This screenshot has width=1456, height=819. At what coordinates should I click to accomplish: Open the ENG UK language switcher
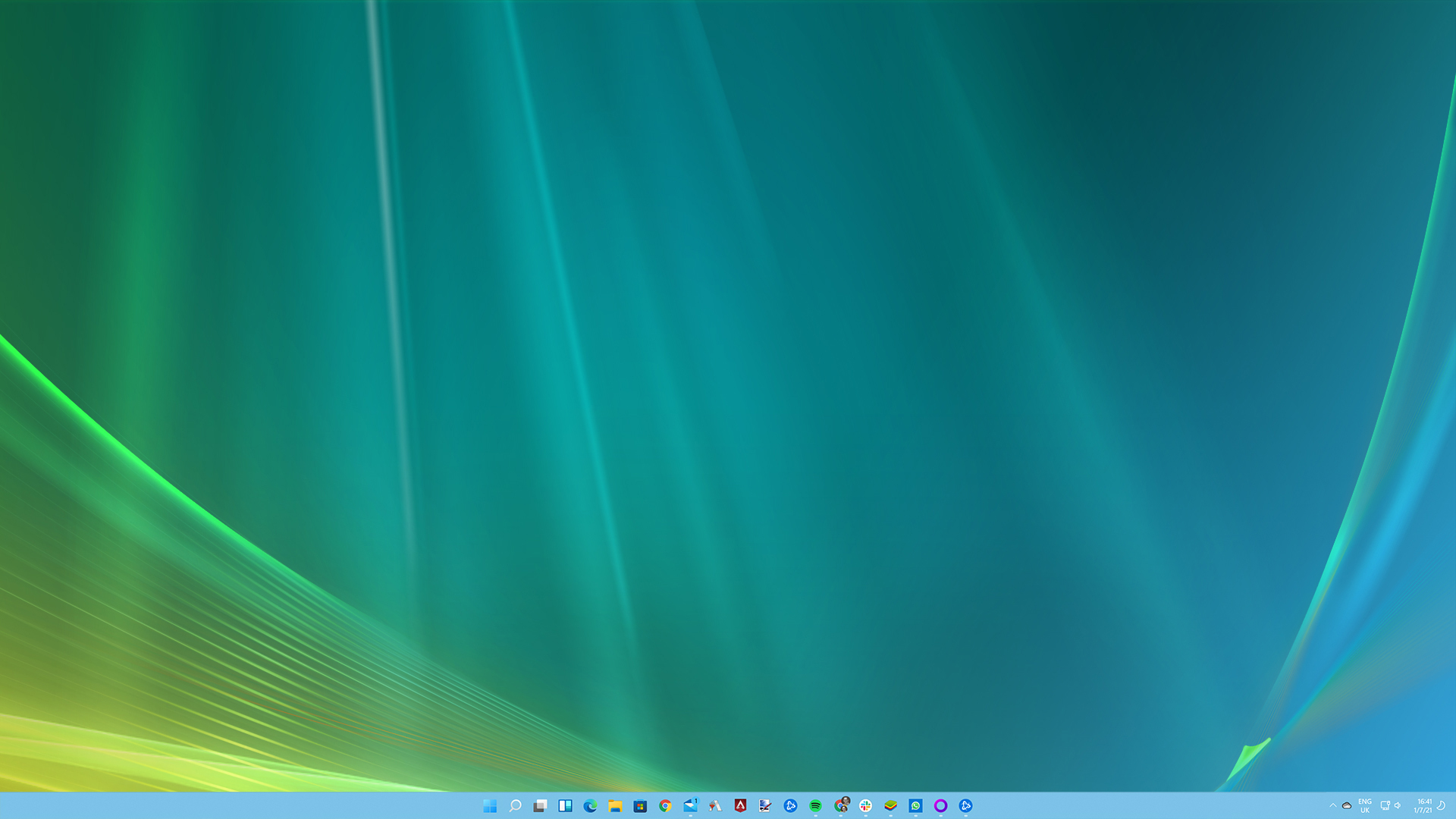click(x=1365, y=805)
